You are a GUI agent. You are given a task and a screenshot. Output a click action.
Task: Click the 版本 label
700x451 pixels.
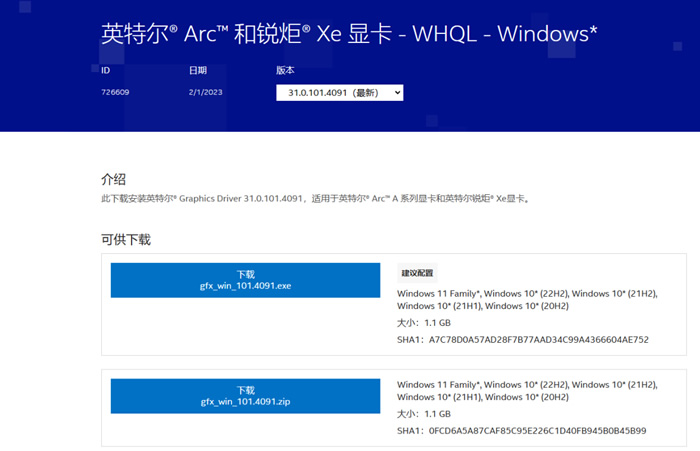pos(285,70)
